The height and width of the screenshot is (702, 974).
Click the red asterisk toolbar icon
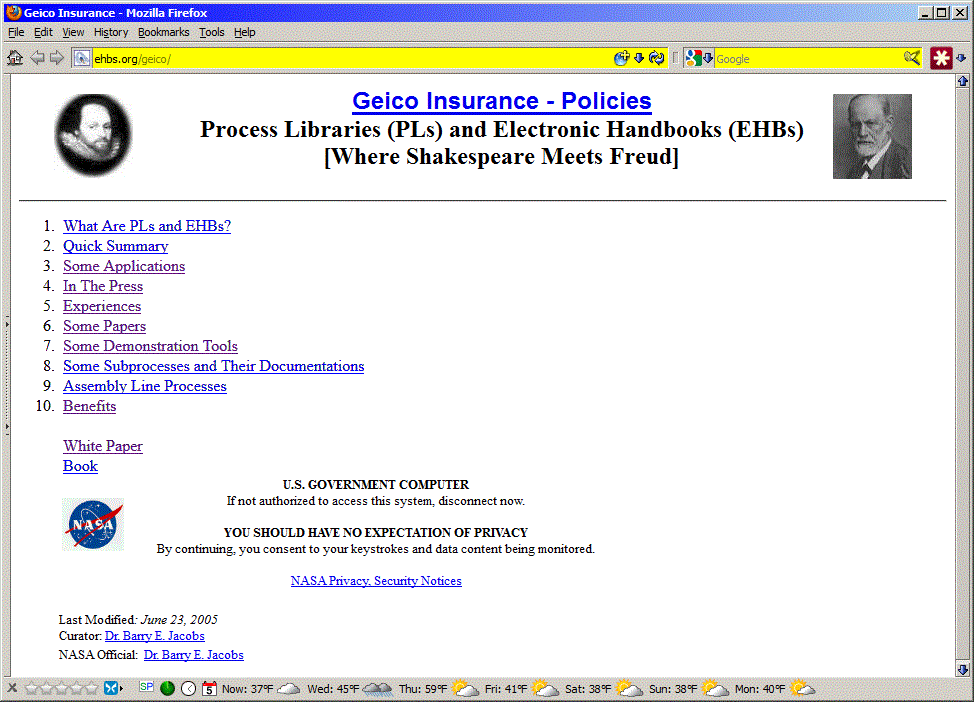[x=941, y=58]
